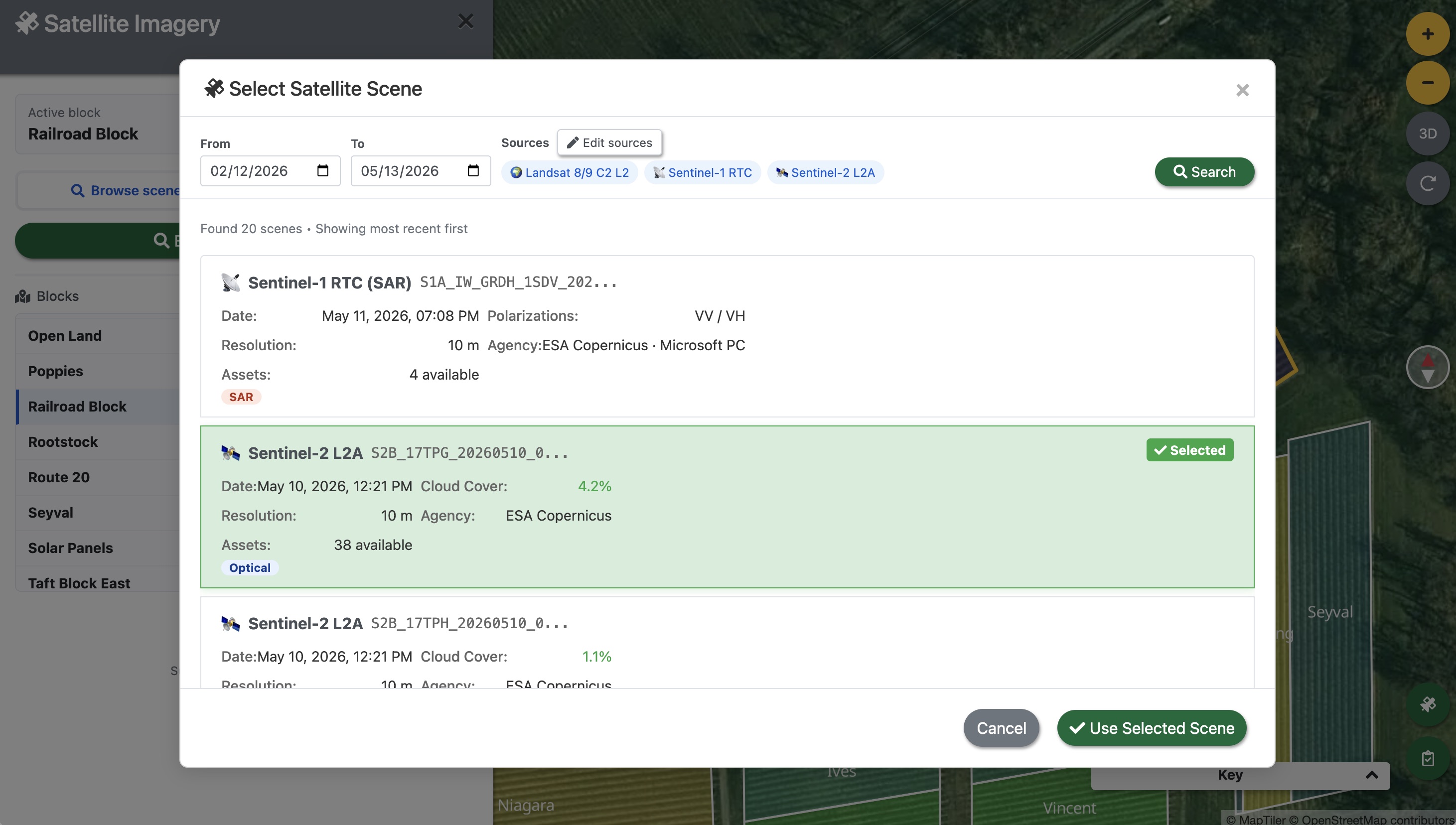Click the S2B_17TPH scene satellite icon
Screen dimensions: 1456x825
[231, 623]
